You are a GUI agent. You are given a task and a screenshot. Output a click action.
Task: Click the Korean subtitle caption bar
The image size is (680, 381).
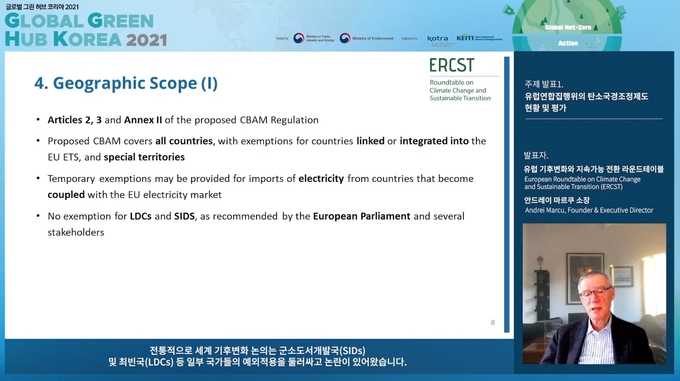point(258,356)
